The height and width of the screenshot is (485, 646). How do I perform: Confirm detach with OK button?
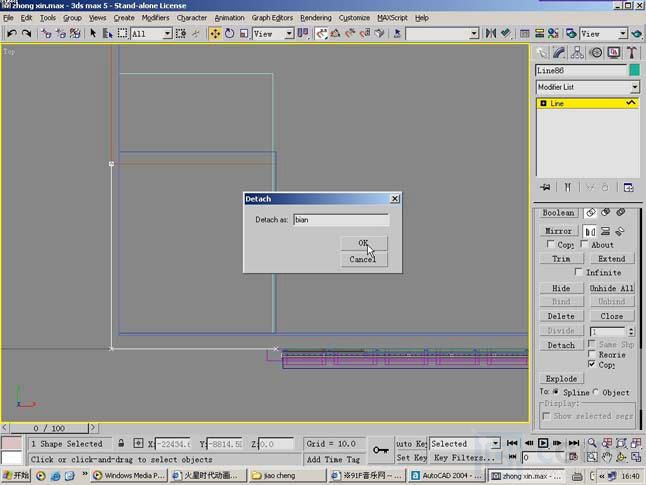364,243
